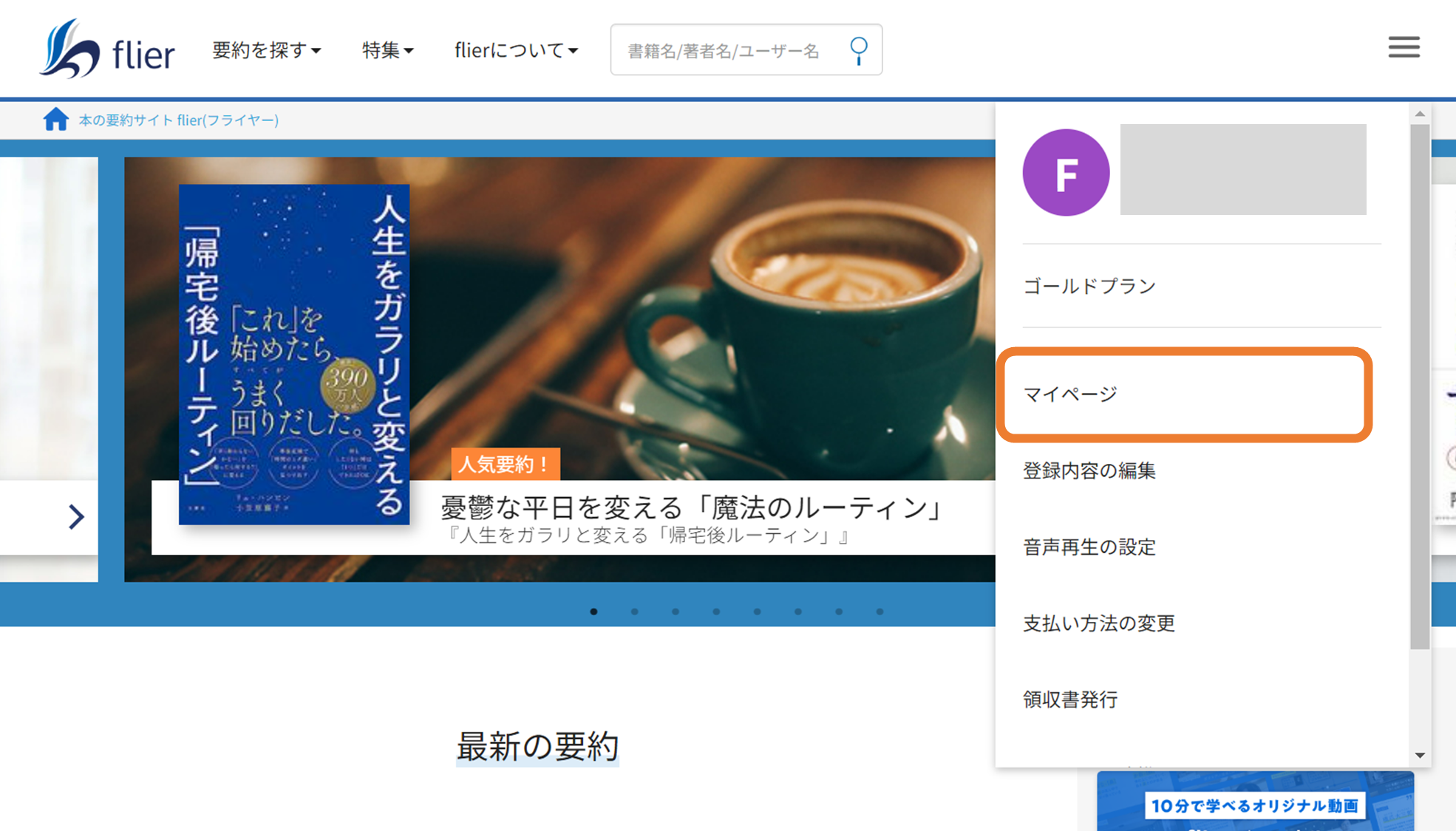
Task: Open 領収書発行 menu item
Action: coord(1070,699)
